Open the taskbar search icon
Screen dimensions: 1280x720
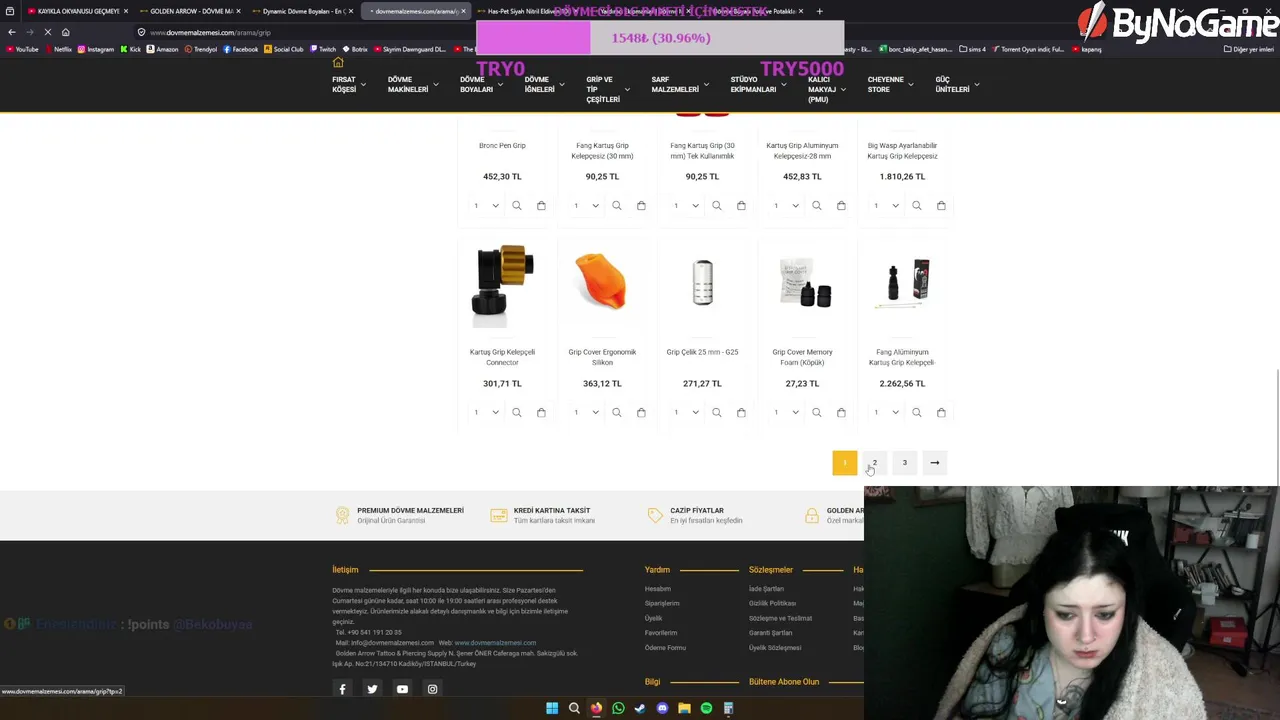click(574, 708)
